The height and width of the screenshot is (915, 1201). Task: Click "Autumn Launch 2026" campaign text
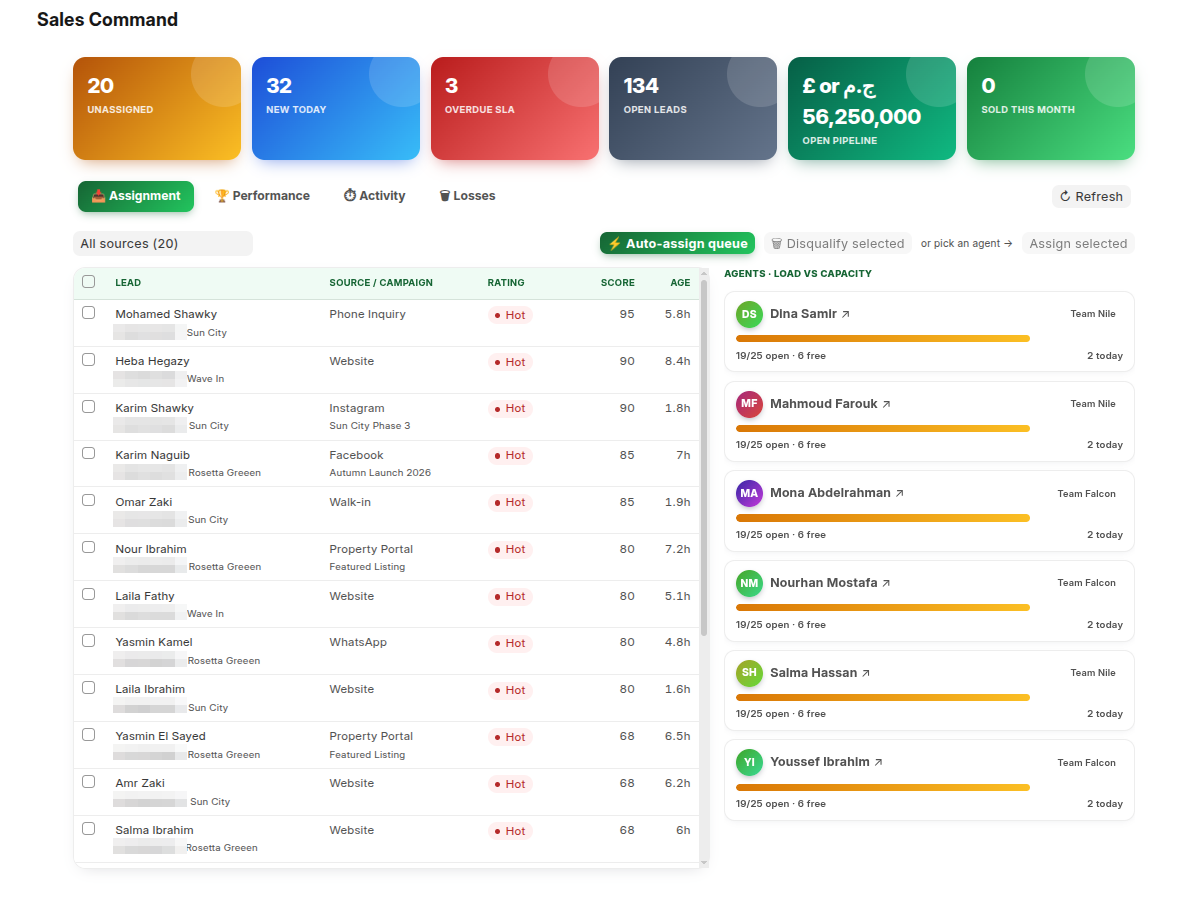380,473
